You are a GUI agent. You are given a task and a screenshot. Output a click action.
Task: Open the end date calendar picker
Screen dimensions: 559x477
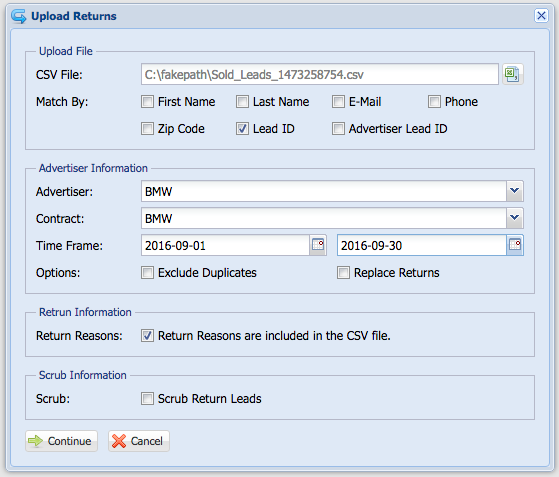tap(515, 245)
